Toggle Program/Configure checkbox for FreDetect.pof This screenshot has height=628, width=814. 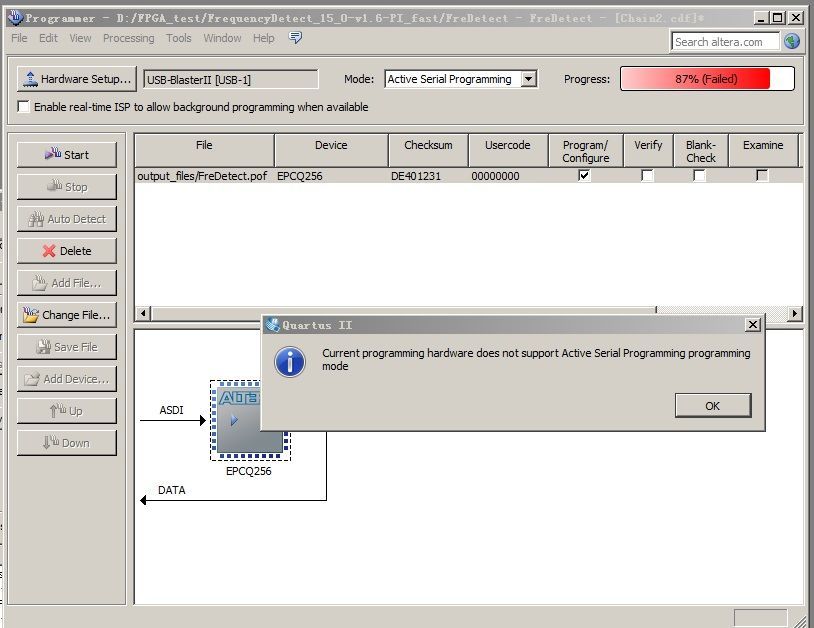[x=584, y=175]
